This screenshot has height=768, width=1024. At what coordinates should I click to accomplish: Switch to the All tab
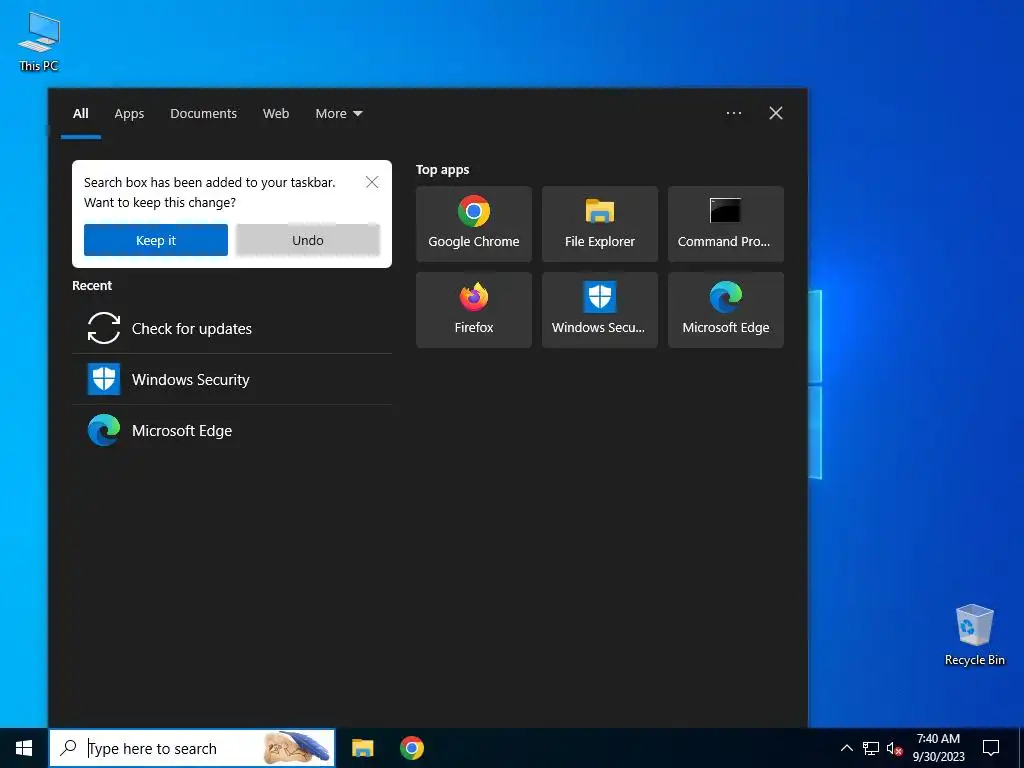[80, 114]
